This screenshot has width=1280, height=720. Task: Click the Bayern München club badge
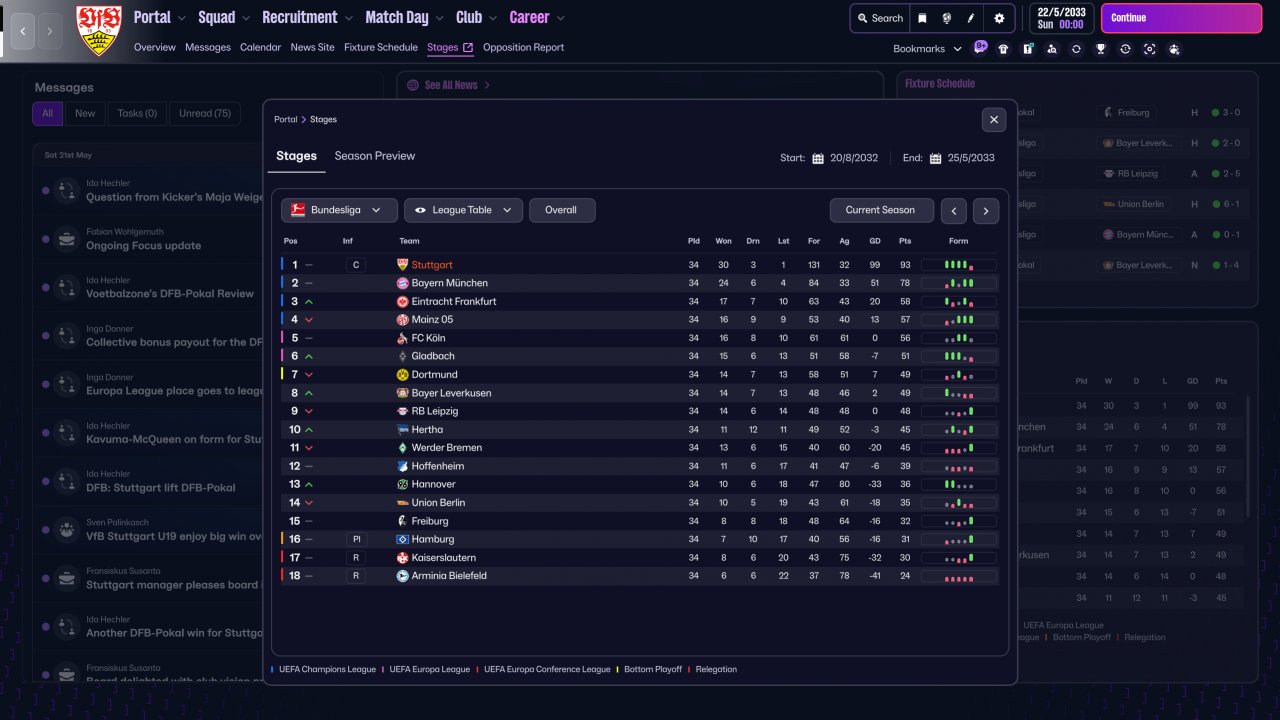point(402,283)
